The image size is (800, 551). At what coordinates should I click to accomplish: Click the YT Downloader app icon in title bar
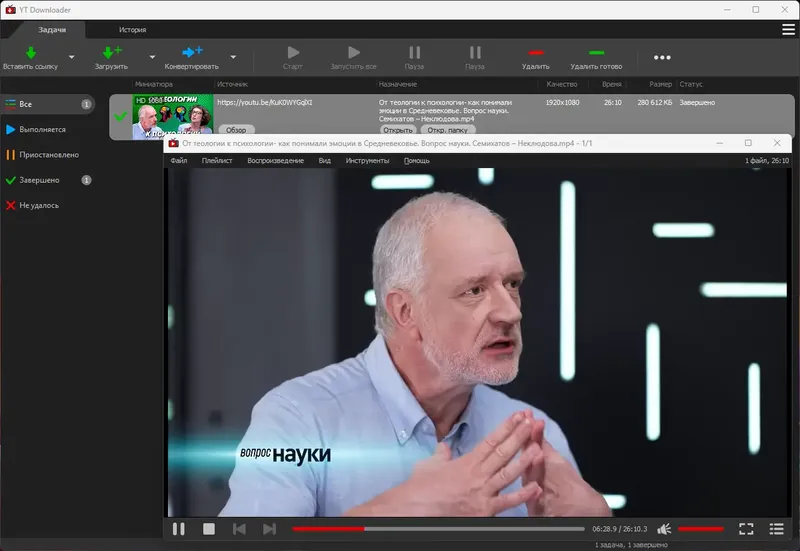[11, 10]
